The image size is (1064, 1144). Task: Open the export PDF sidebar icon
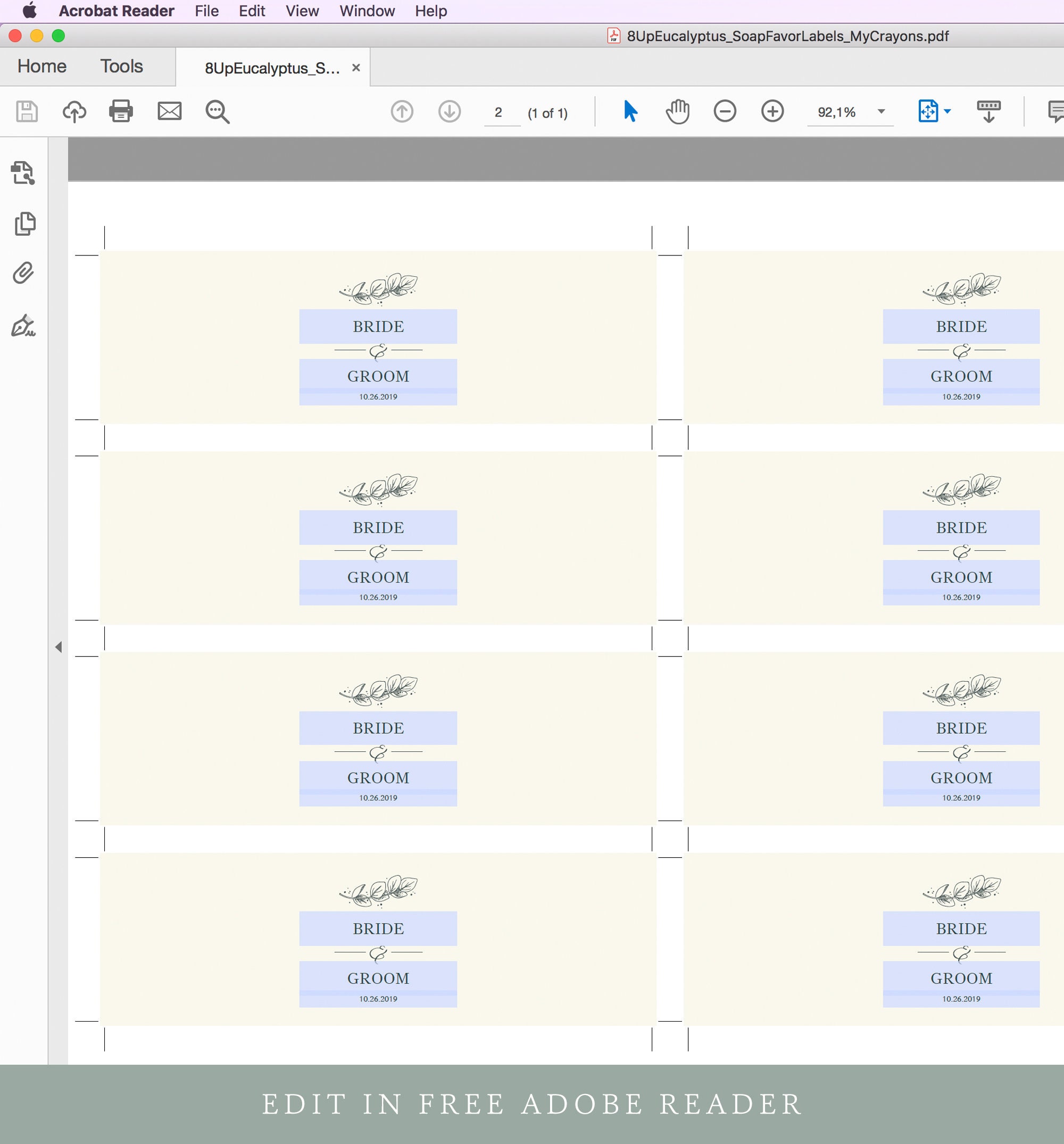click(23, 173)
